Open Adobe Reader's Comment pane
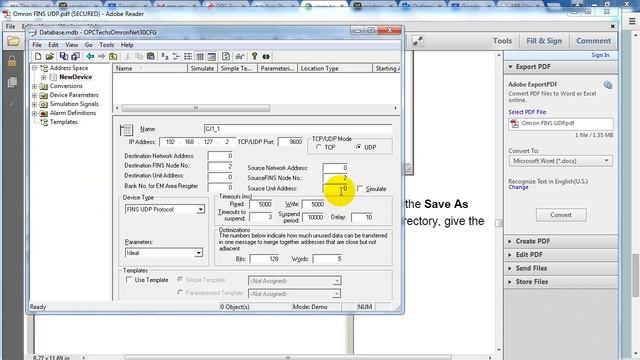This screenshot has width=640, height=360. pos(593,41)
